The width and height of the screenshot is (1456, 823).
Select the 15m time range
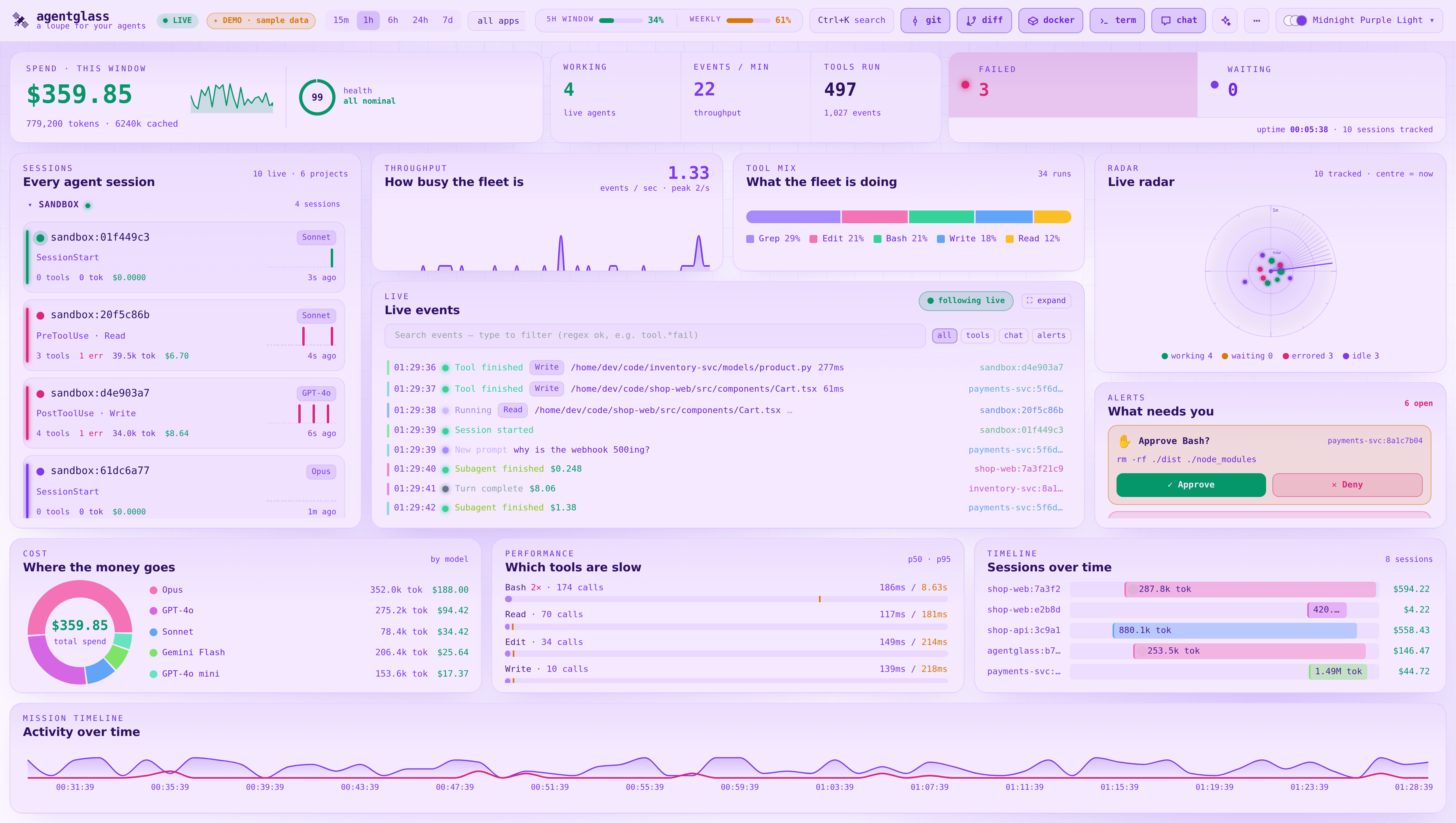(341, 20)
